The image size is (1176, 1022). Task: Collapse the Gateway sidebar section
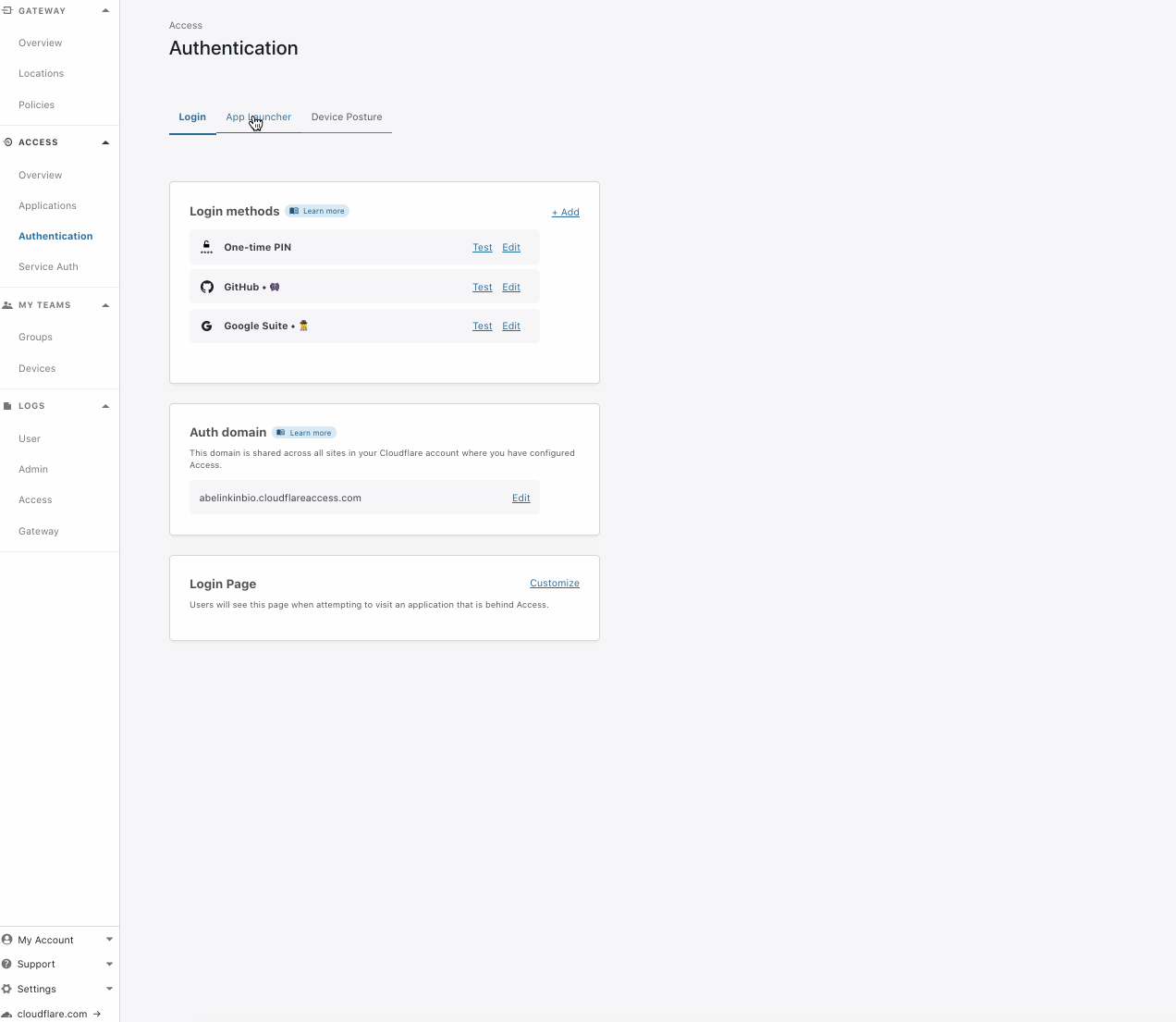click(105, 10)
